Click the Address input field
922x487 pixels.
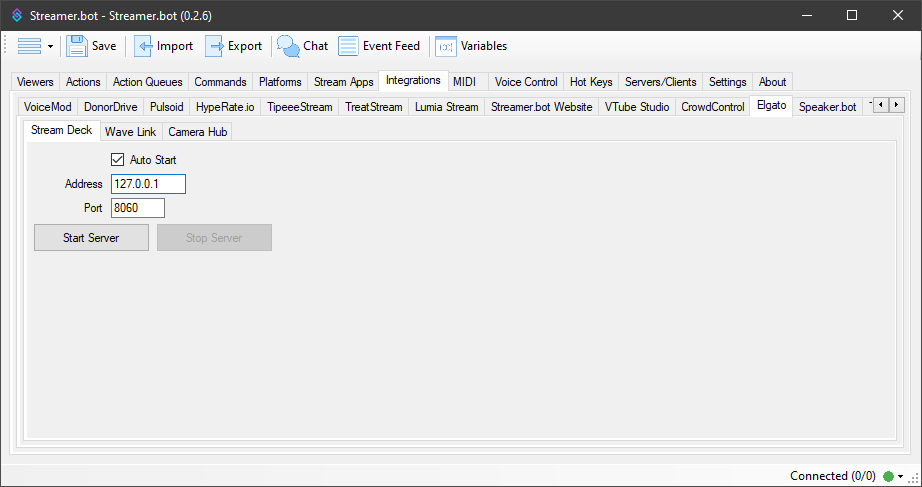pyautogui.click(x=148, y=184)
